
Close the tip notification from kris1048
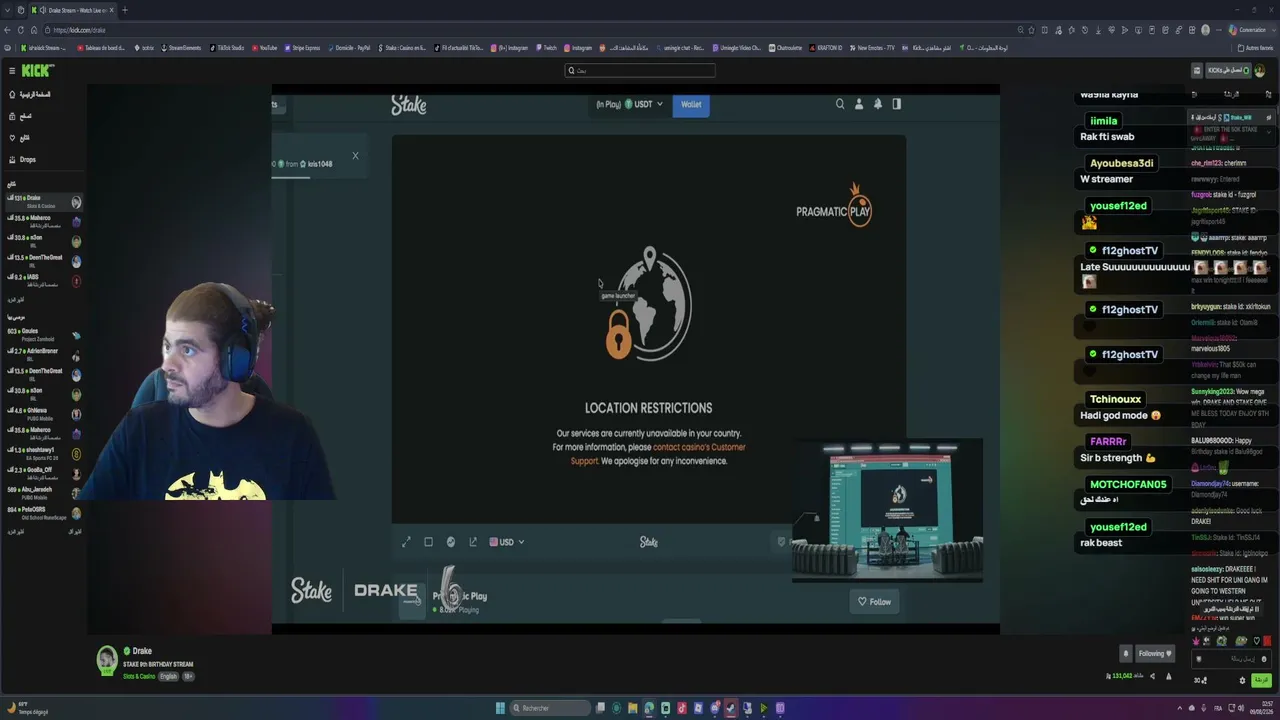pos(355,155)
